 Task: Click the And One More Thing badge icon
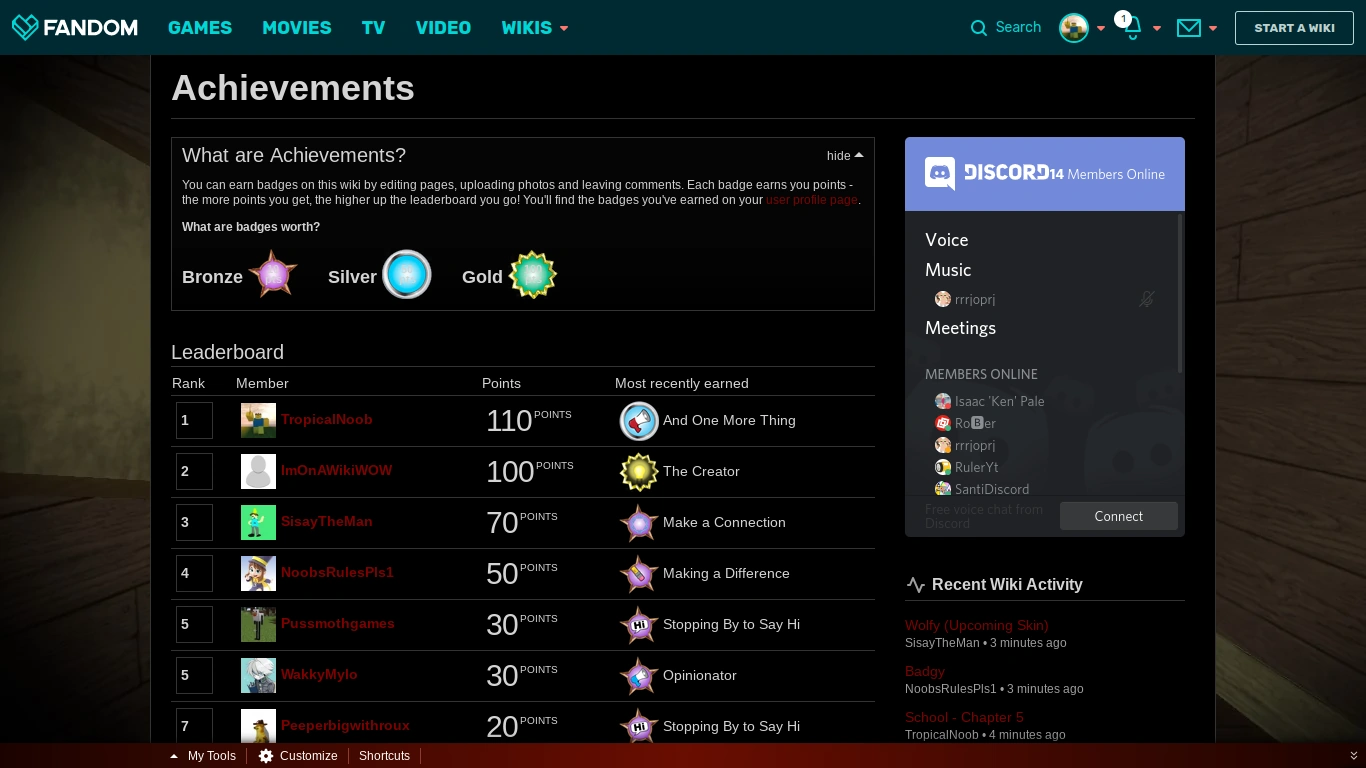coord(639,421)
